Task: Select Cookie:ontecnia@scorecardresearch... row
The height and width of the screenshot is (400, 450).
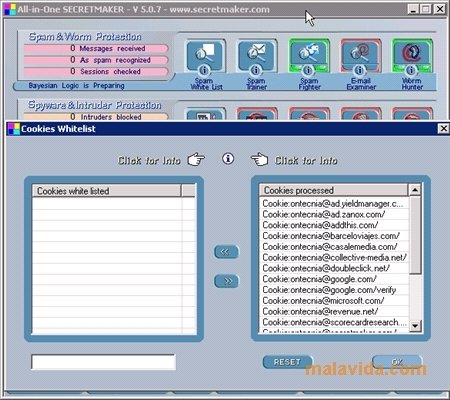Action: 333,322
